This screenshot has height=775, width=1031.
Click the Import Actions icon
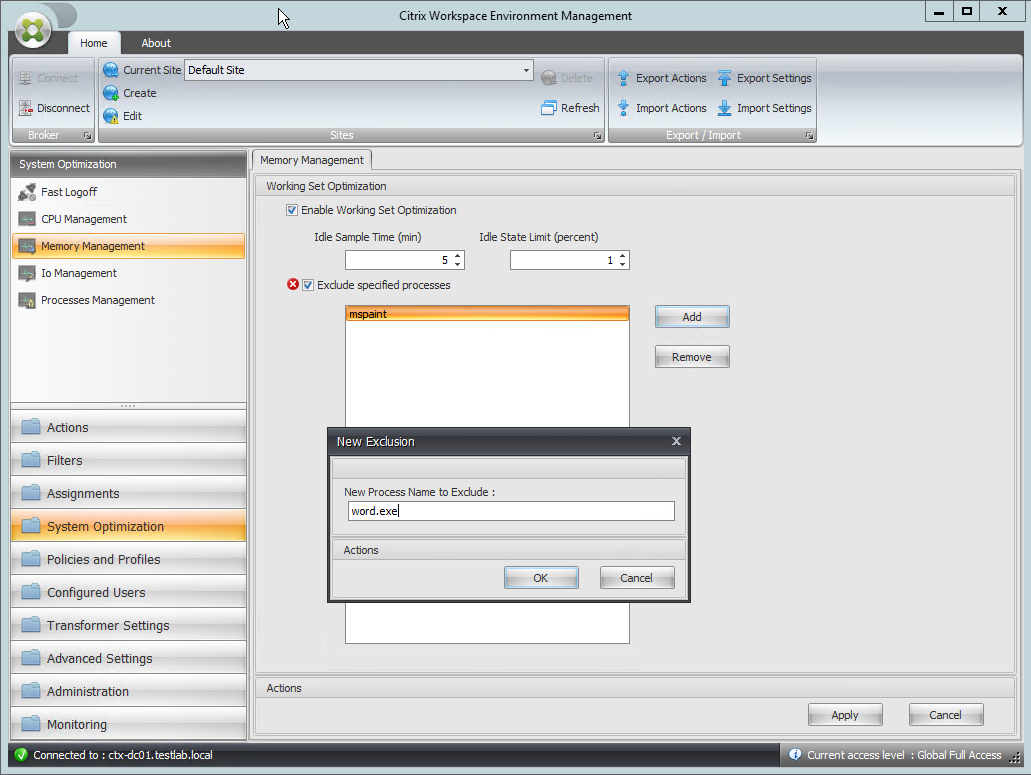click(623, 108)
